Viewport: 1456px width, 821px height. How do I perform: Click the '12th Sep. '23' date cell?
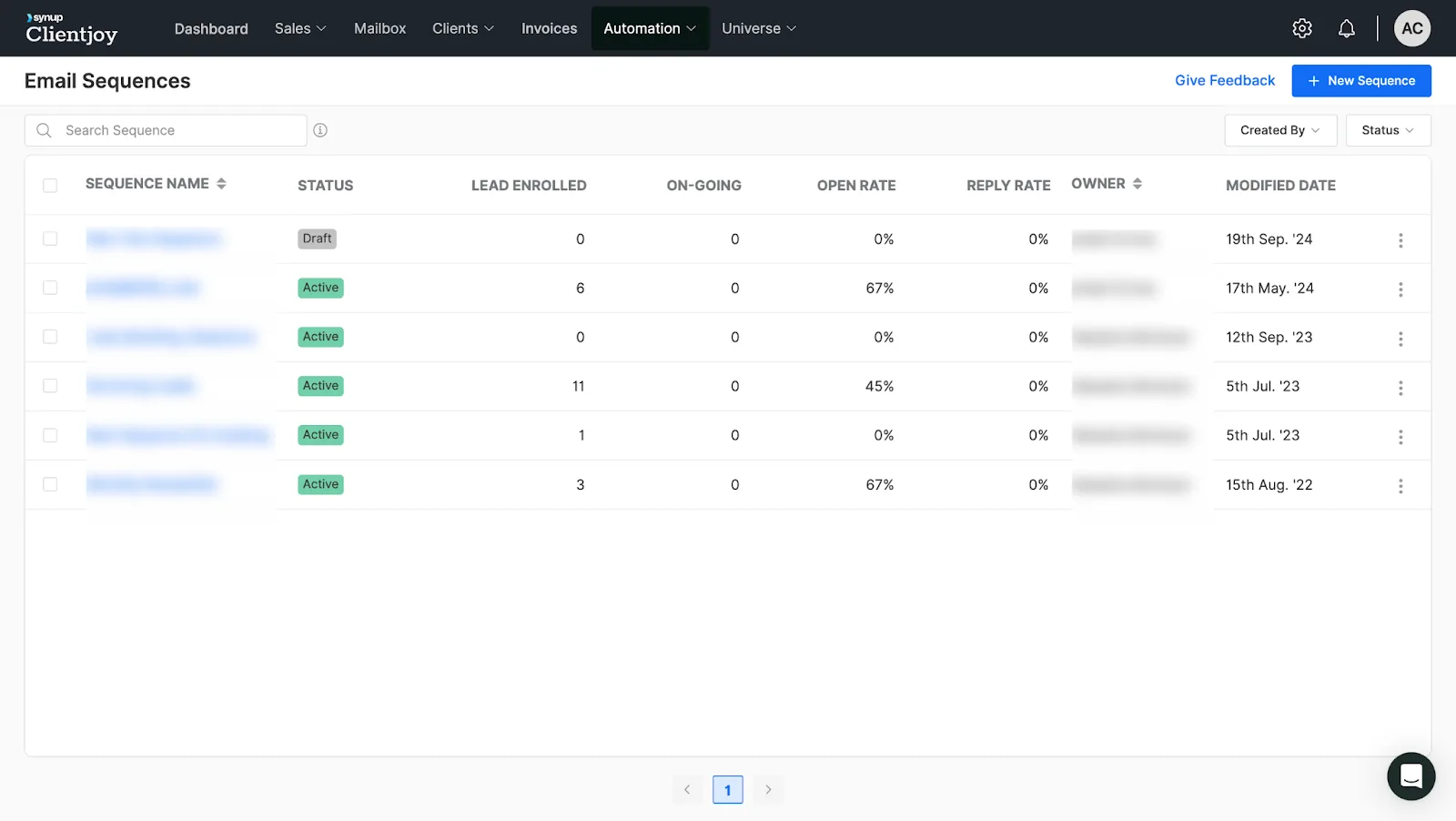[x=1269, y=337]
